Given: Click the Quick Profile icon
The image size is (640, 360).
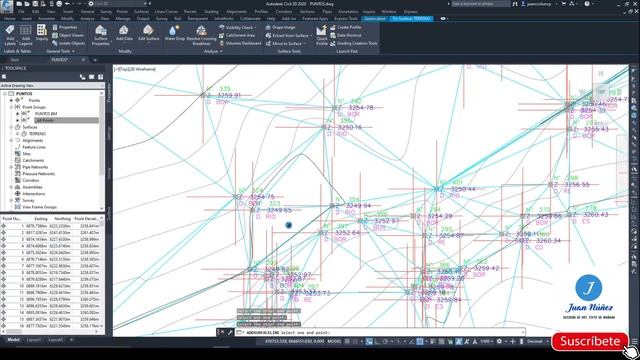Looking at the screenshot, I should [x=322, y=35].
